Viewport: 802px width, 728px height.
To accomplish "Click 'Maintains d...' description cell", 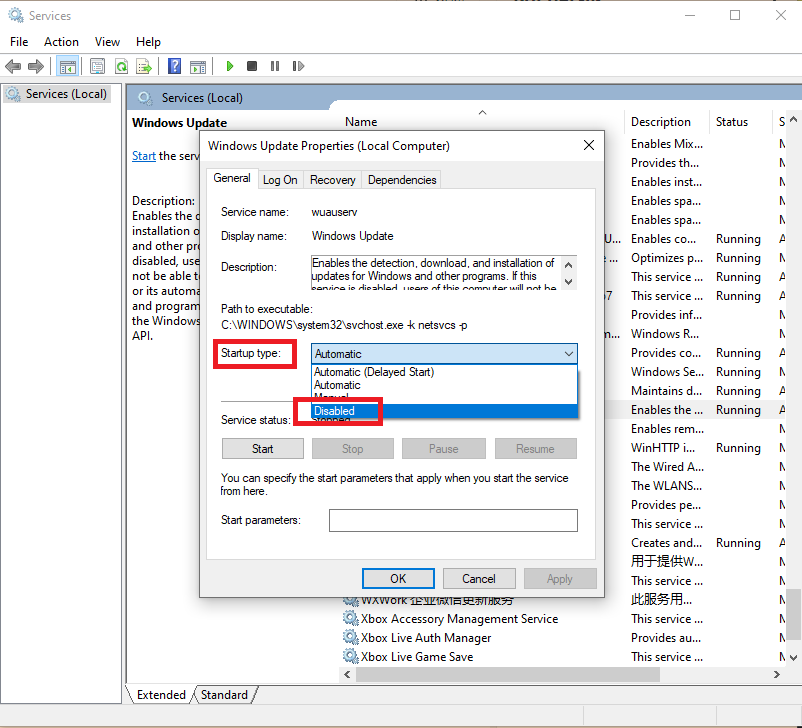I will pos(666,391).
